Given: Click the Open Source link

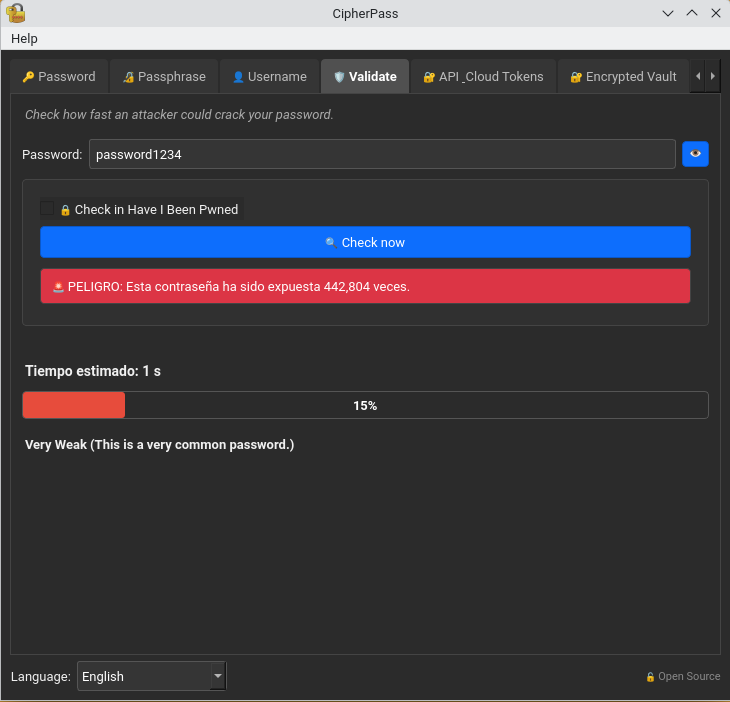Looking at the screenshot, I should [683, 676].
